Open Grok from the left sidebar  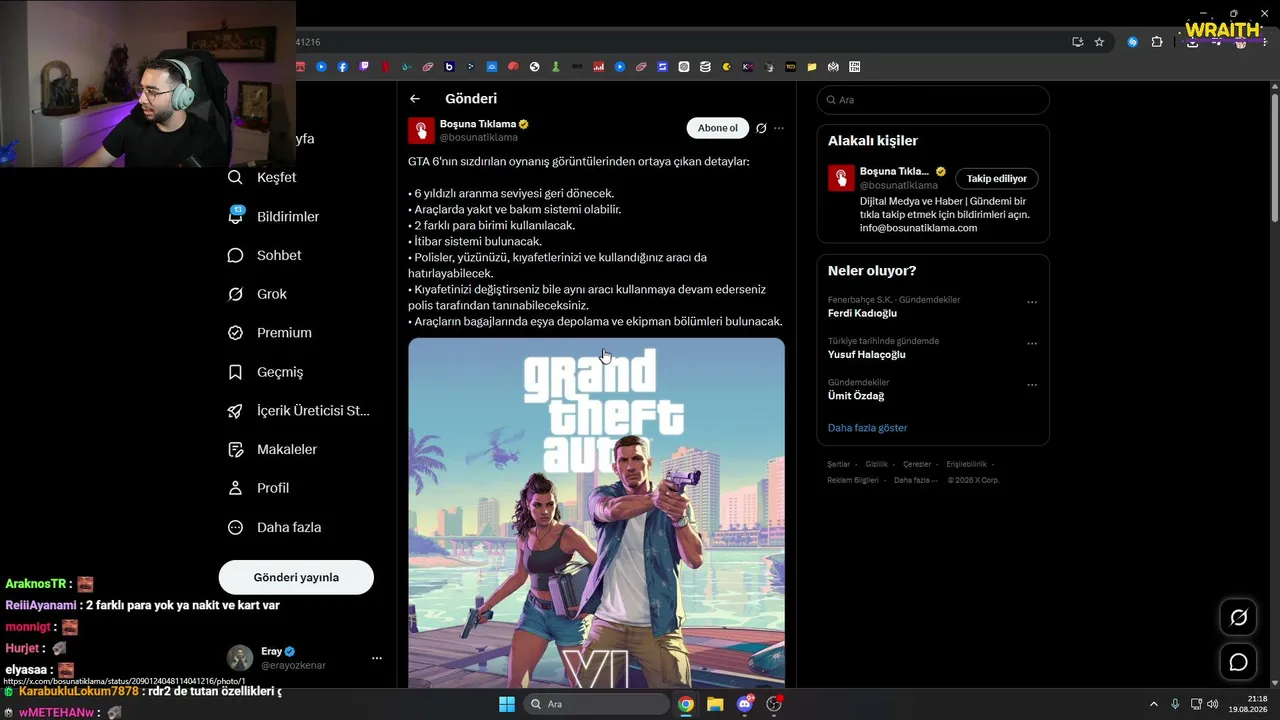tap(258, 294)
